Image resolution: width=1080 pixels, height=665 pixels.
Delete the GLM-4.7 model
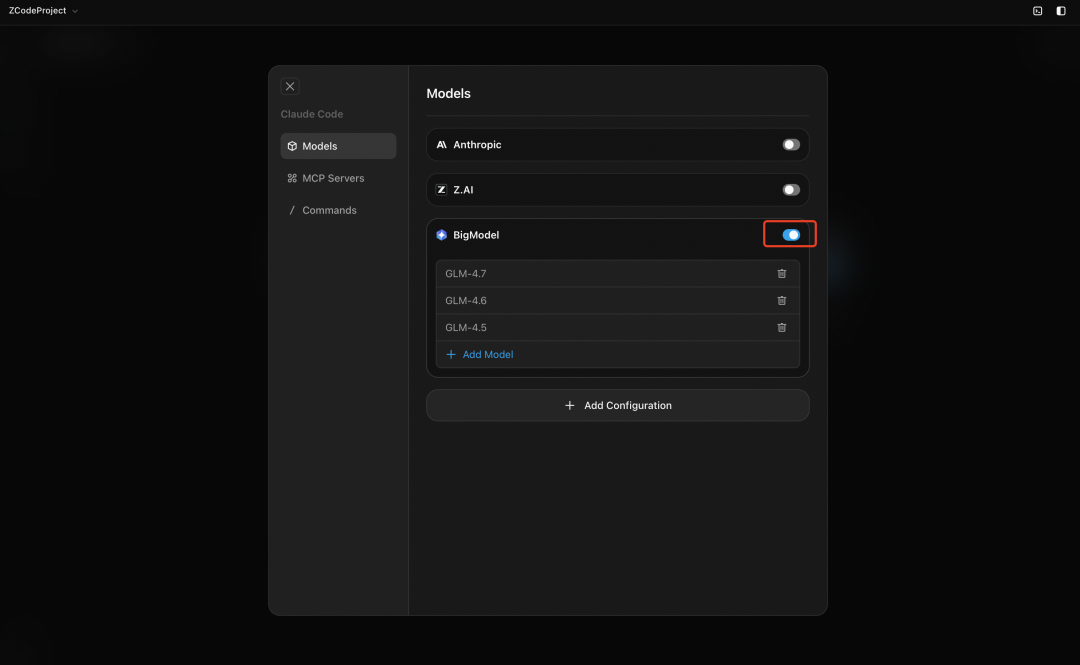(x=782, y=274)
